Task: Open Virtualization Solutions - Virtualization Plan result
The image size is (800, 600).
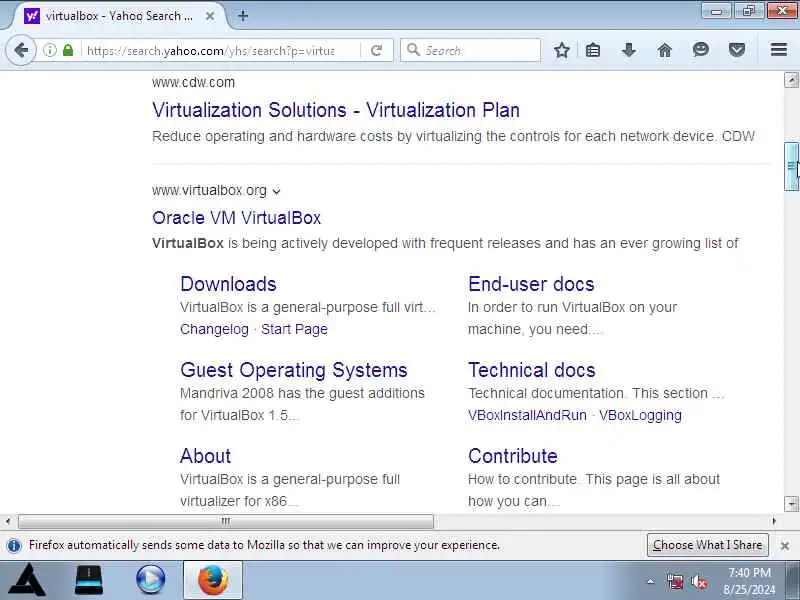Action: tap(336, 110)
